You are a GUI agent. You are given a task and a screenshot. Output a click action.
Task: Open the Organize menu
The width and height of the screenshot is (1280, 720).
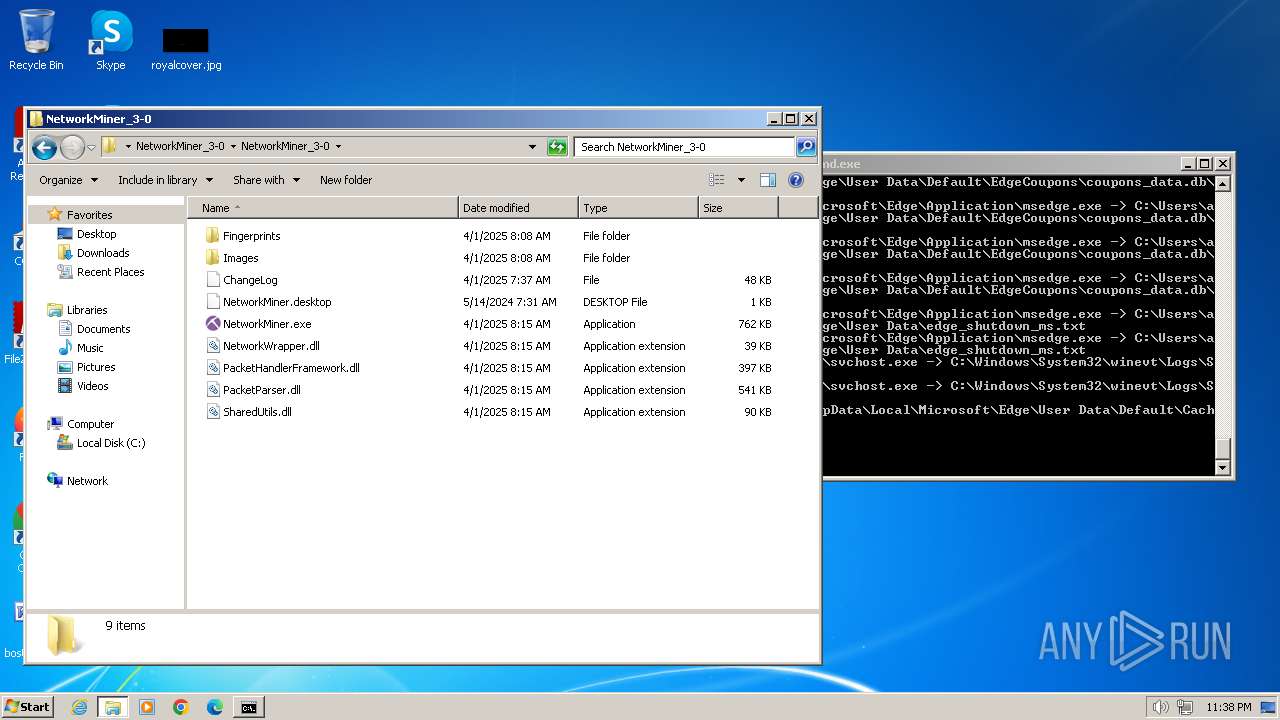point(68,180)
